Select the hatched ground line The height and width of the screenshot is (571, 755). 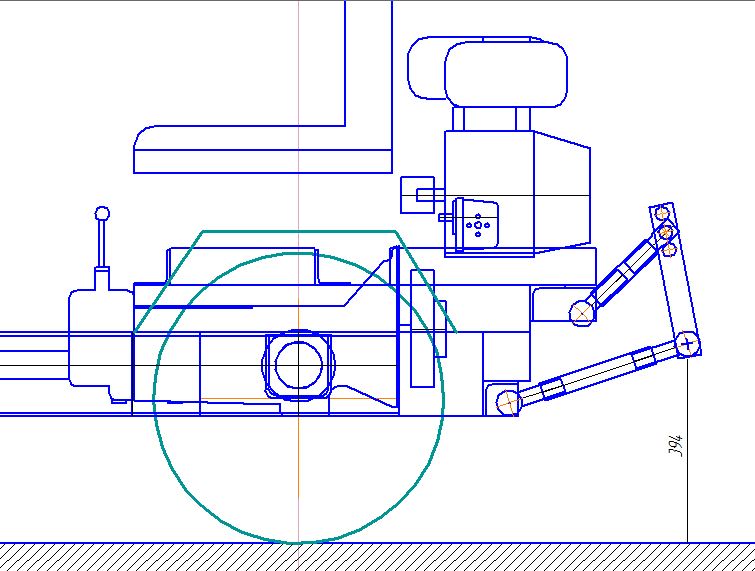pos(378,557)
